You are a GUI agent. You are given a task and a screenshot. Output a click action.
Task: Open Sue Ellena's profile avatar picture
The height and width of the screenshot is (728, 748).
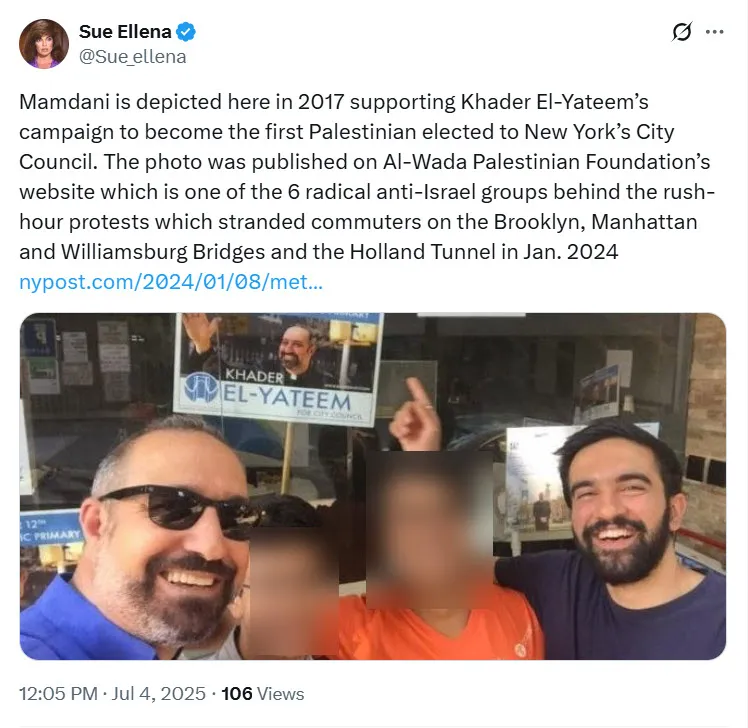coord(43,43)
